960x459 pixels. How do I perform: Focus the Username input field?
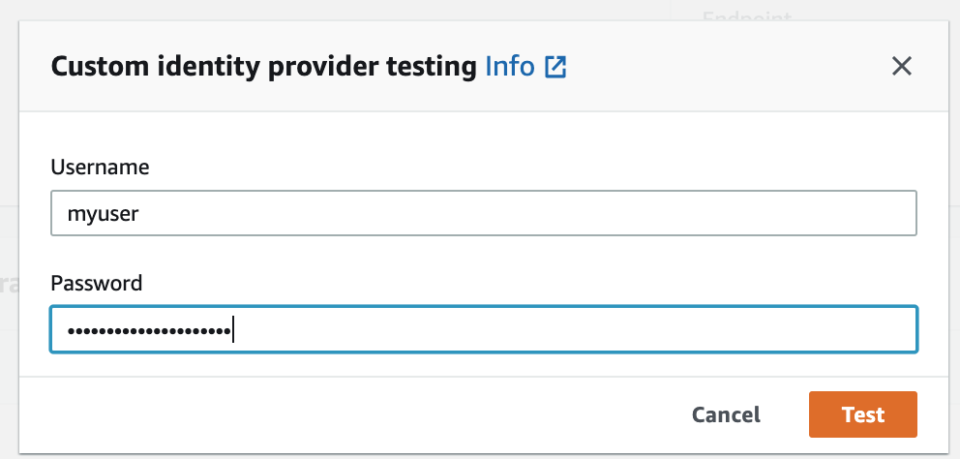point(483,213)
